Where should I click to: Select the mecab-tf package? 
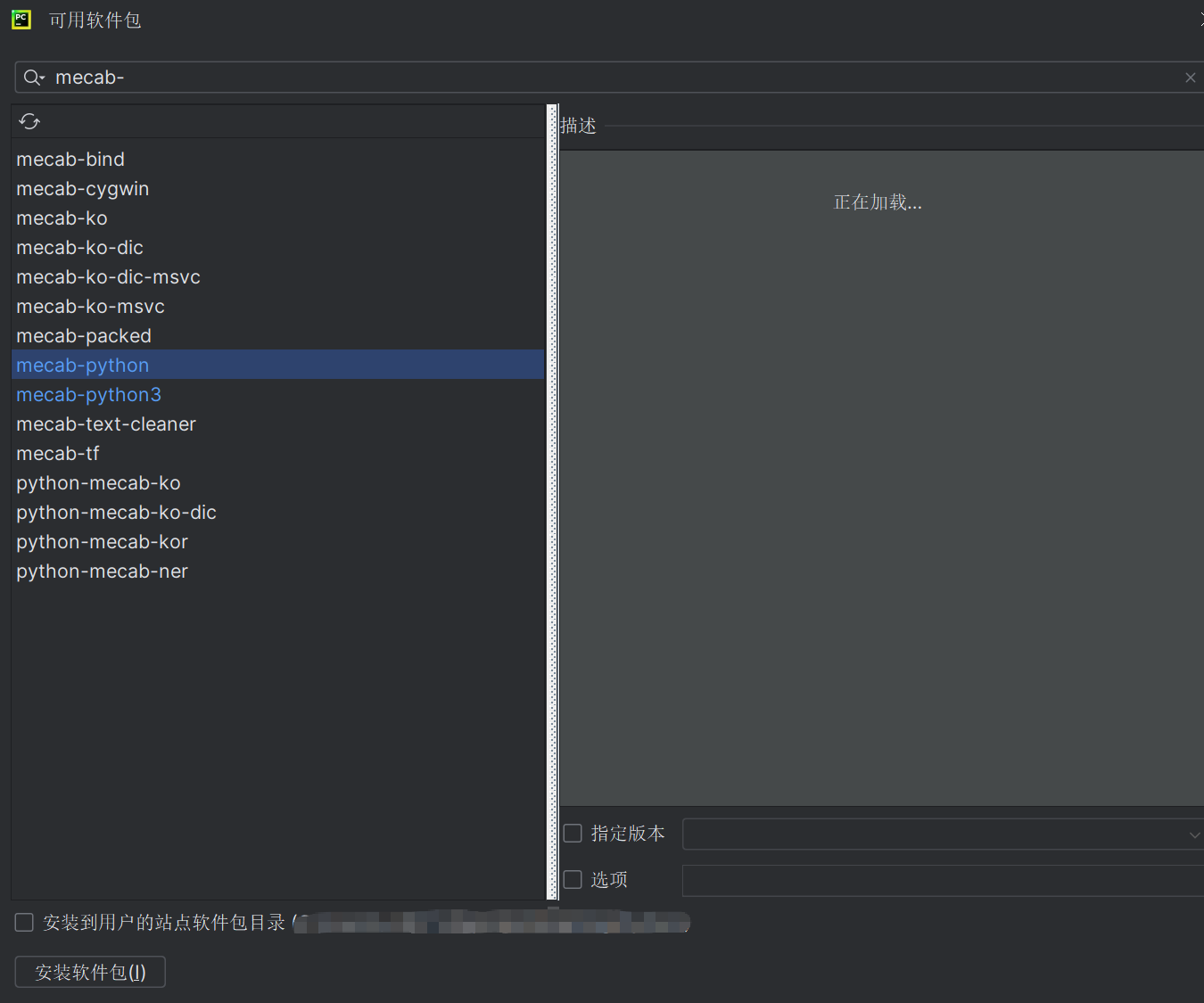coord(58,453)
